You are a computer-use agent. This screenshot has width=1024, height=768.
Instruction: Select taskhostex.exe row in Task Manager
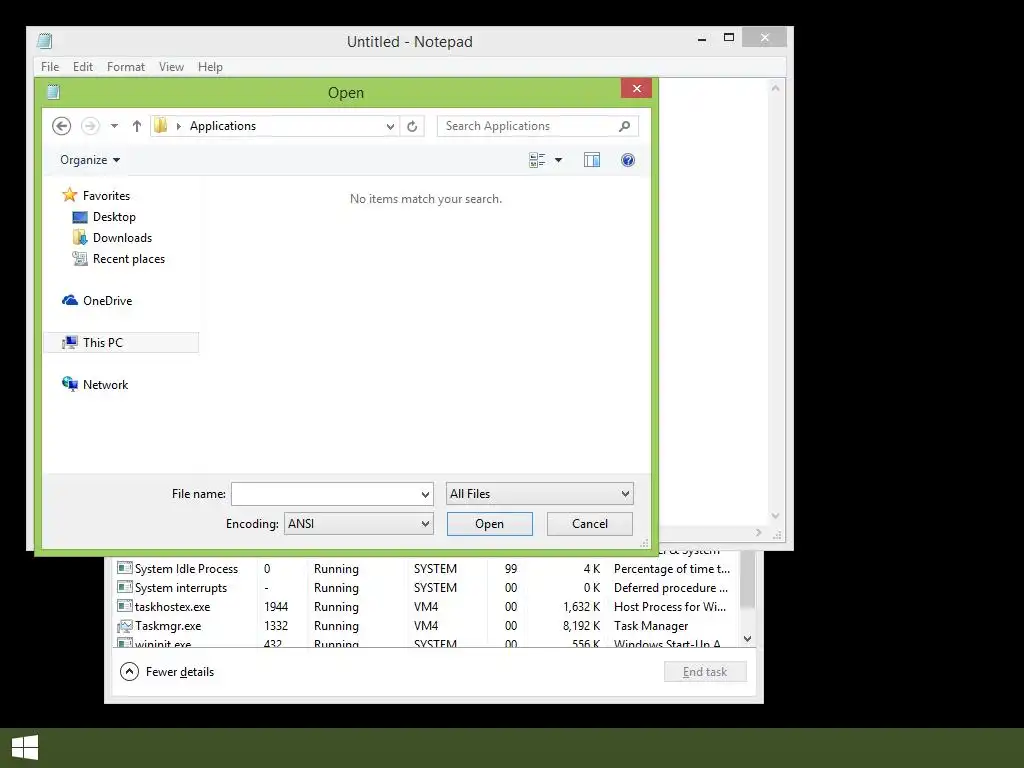[x=426, y=607]
